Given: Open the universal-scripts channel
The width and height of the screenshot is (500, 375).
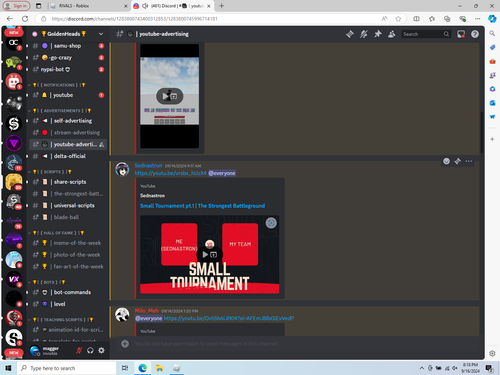Looking at the screenshot, I should tap(68, 205).
